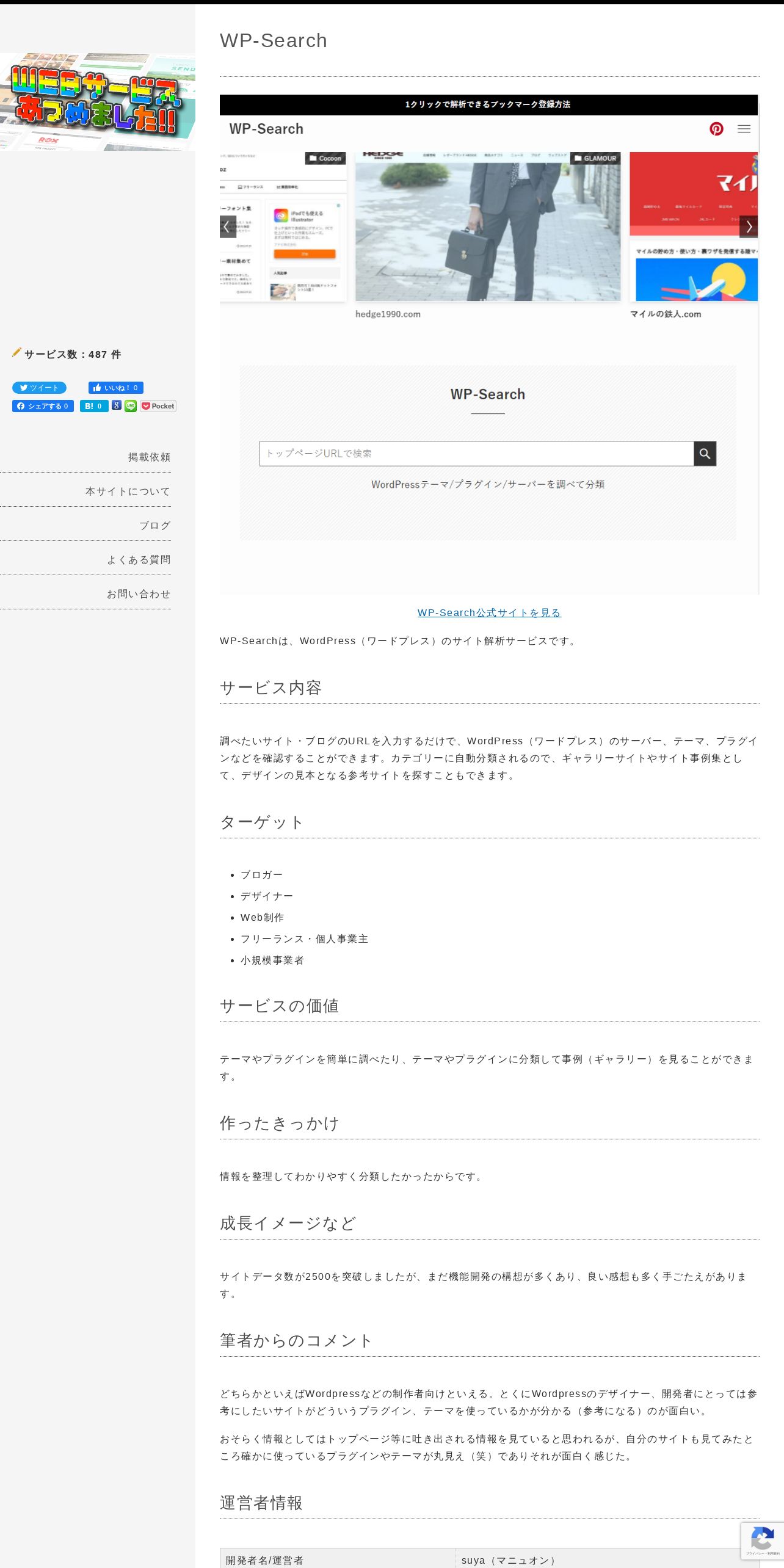Select the Cocoon theme tag
This screenshot has height=1568, width=784.
pos(325,158)
